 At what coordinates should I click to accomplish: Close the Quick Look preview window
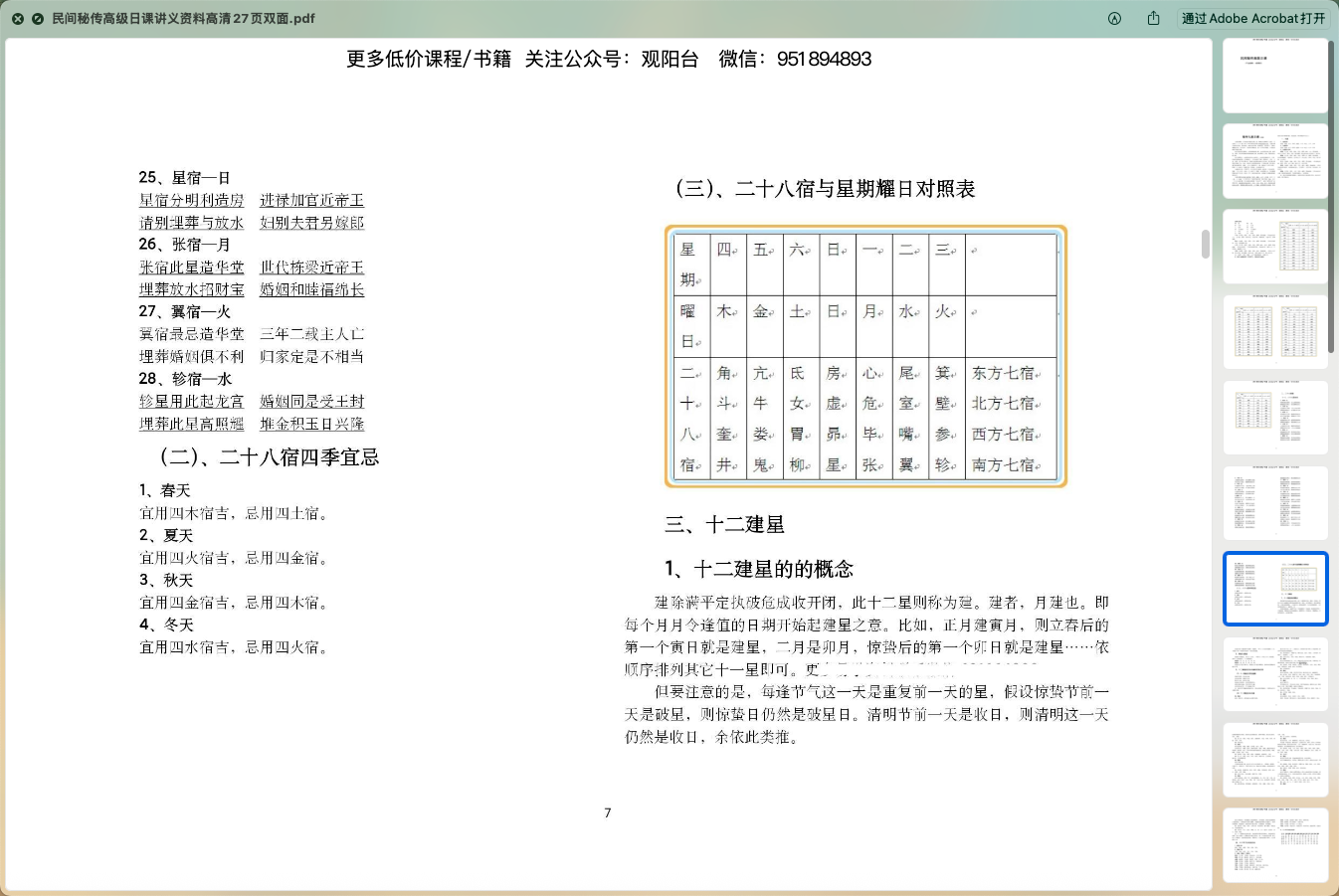click(x=17, y=19)
